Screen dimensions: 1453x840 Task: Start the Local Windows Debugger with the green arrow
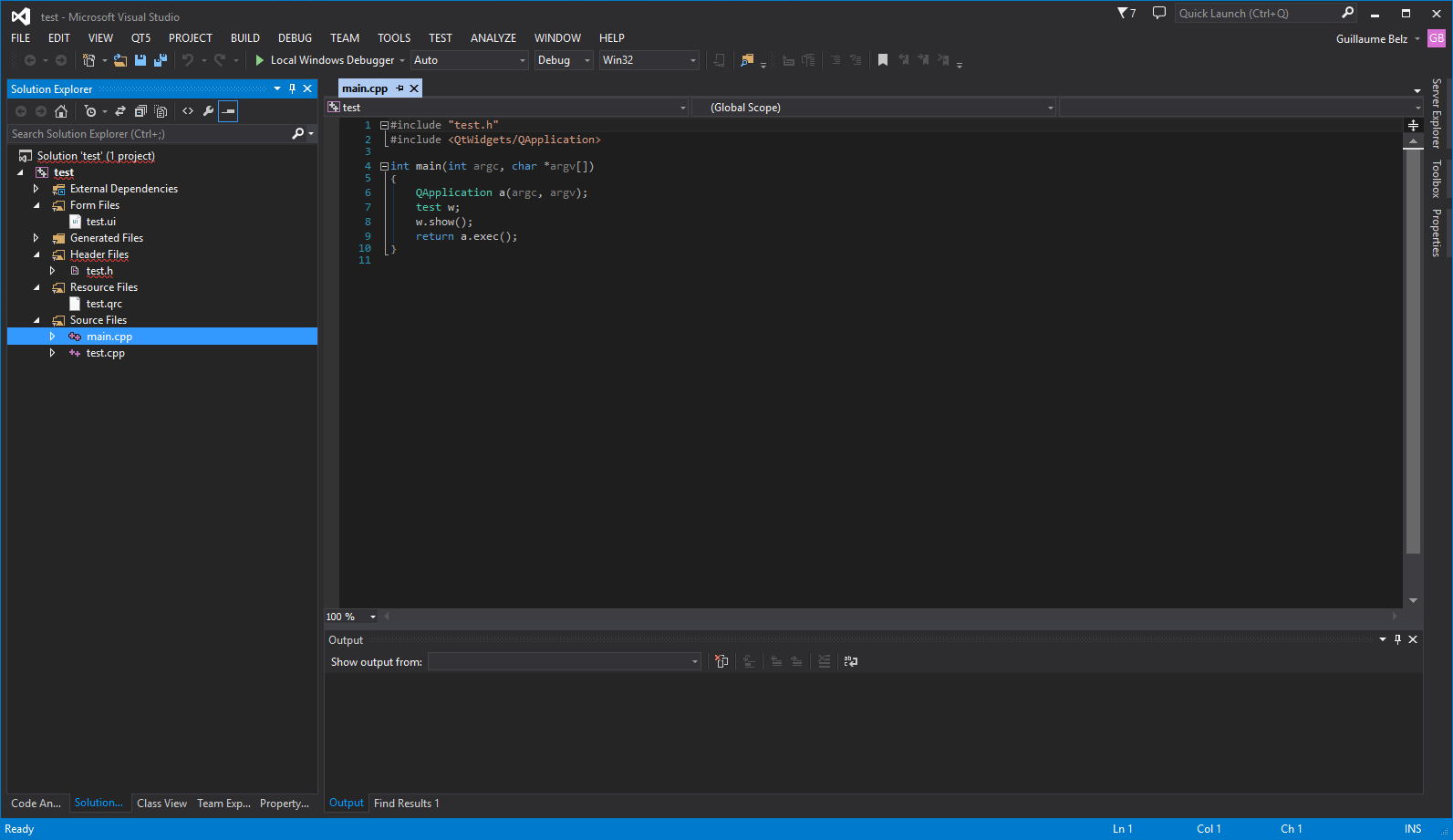260,60
